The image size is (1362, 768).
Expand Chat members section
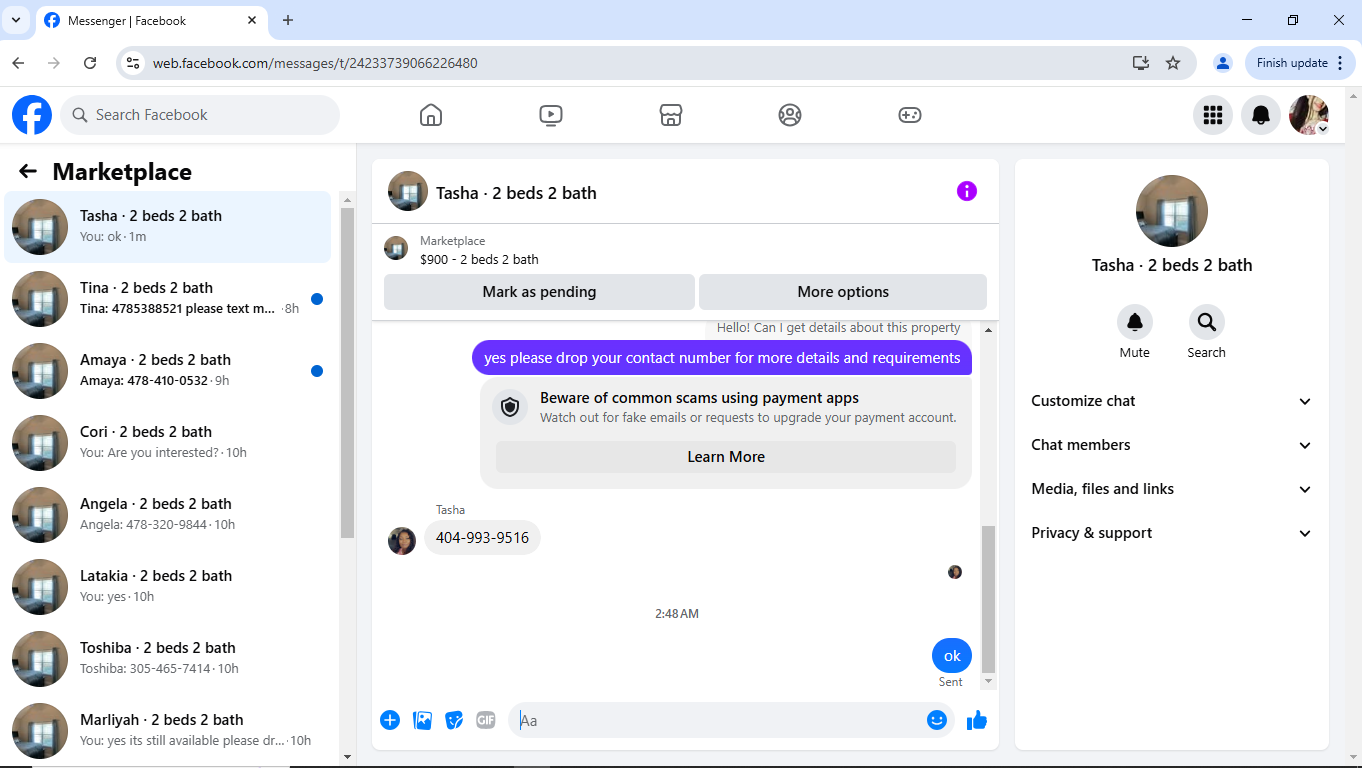[1172, 445]
